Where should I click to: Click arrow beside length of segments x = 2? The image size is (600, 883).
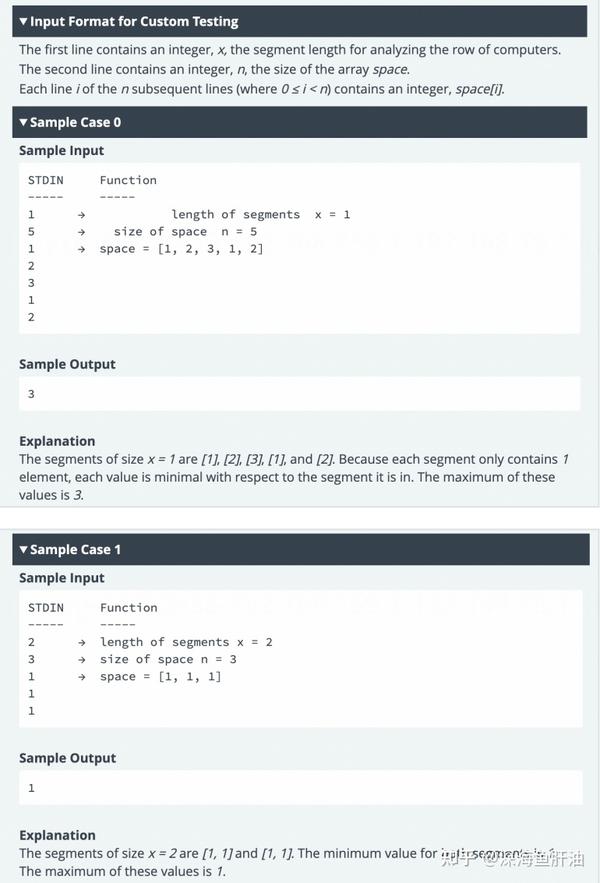(82, 643)
